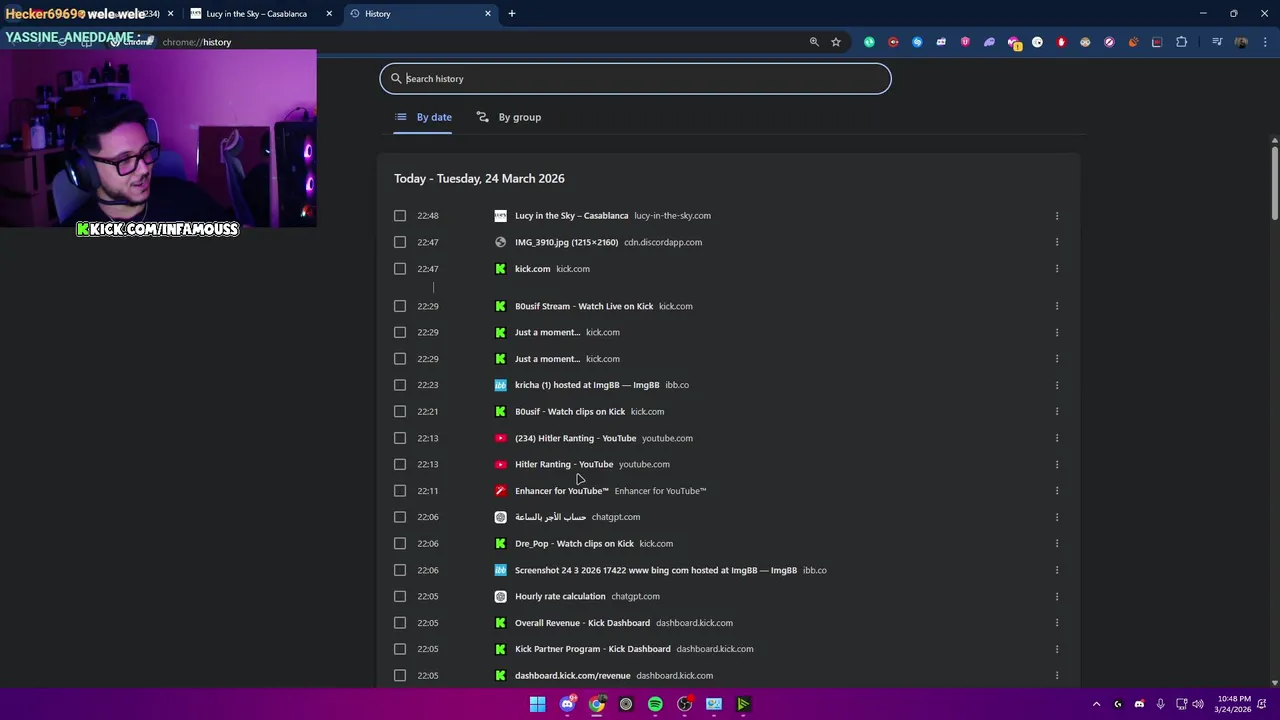
Task: Click the Search history field
Action: coord(635,79)
